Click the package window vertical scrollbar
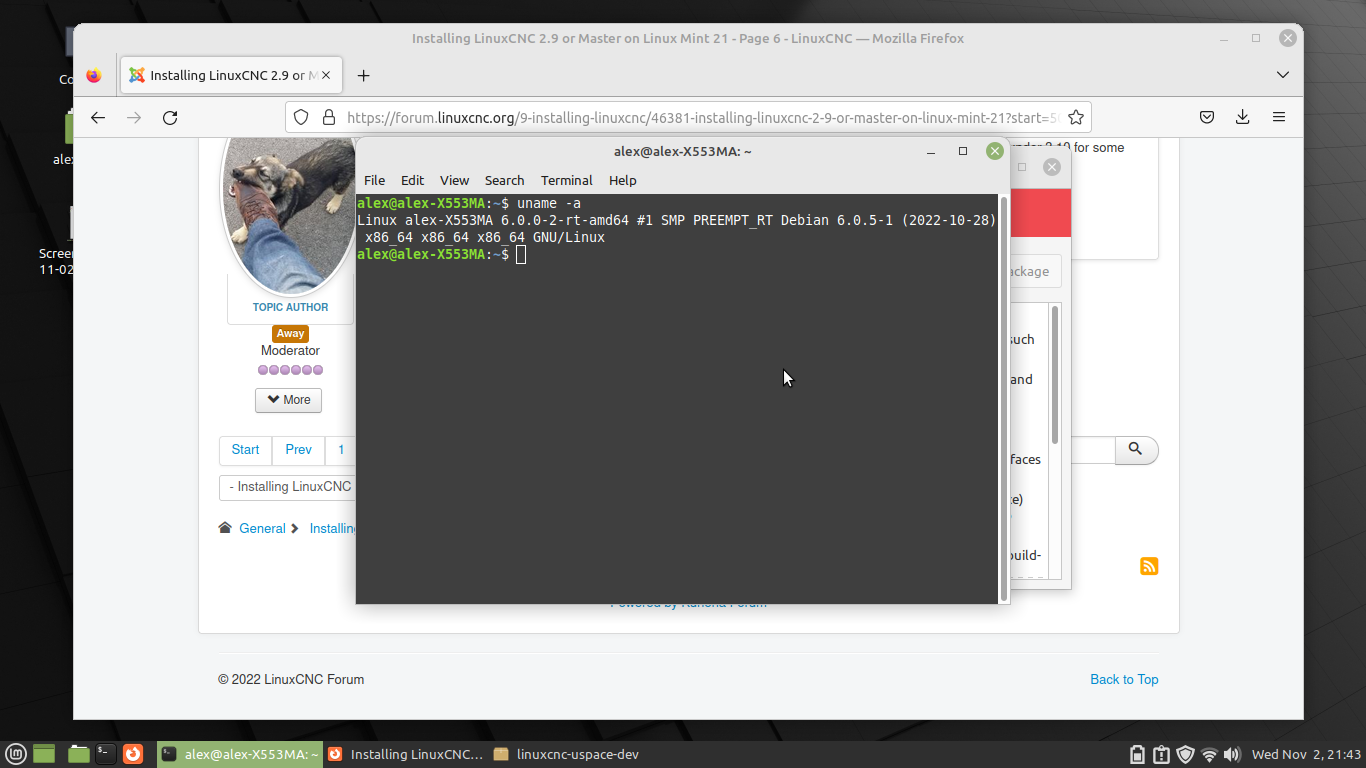 tap(1055, 375)
